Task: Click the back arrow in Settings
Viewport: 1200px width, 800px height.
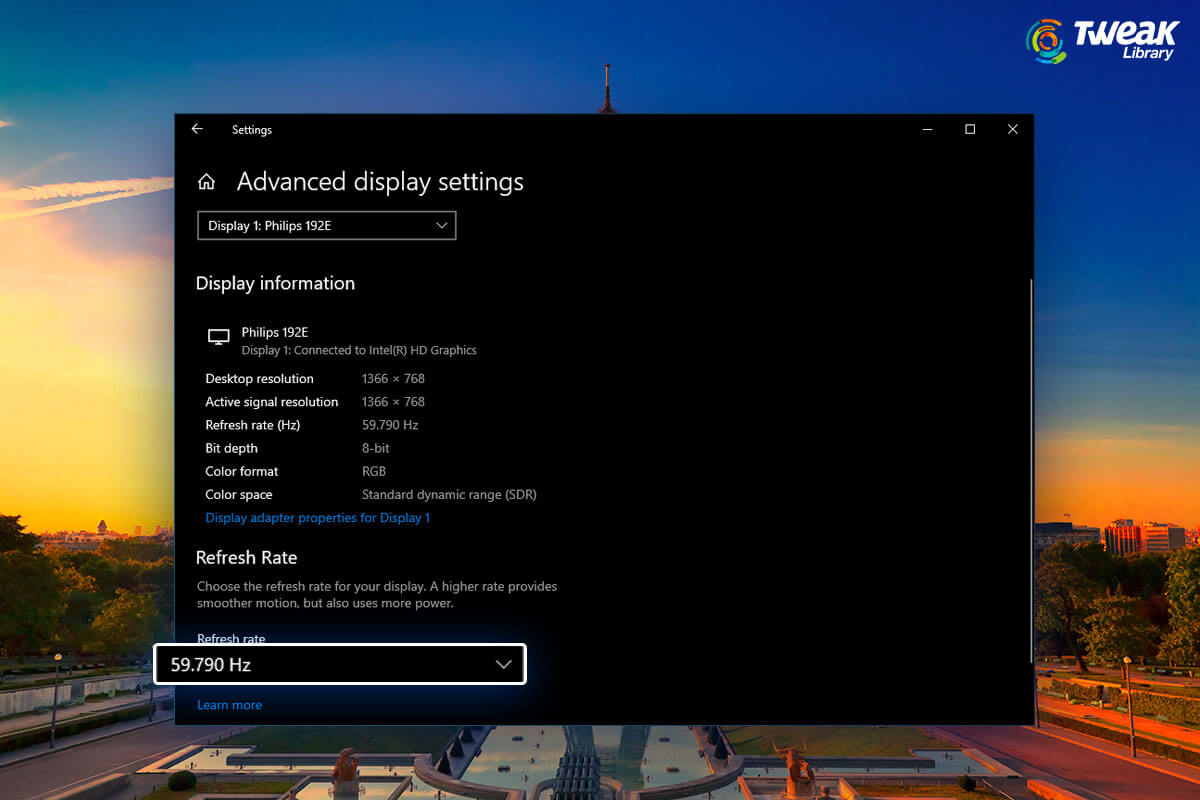Action: (x=196, y=129)
